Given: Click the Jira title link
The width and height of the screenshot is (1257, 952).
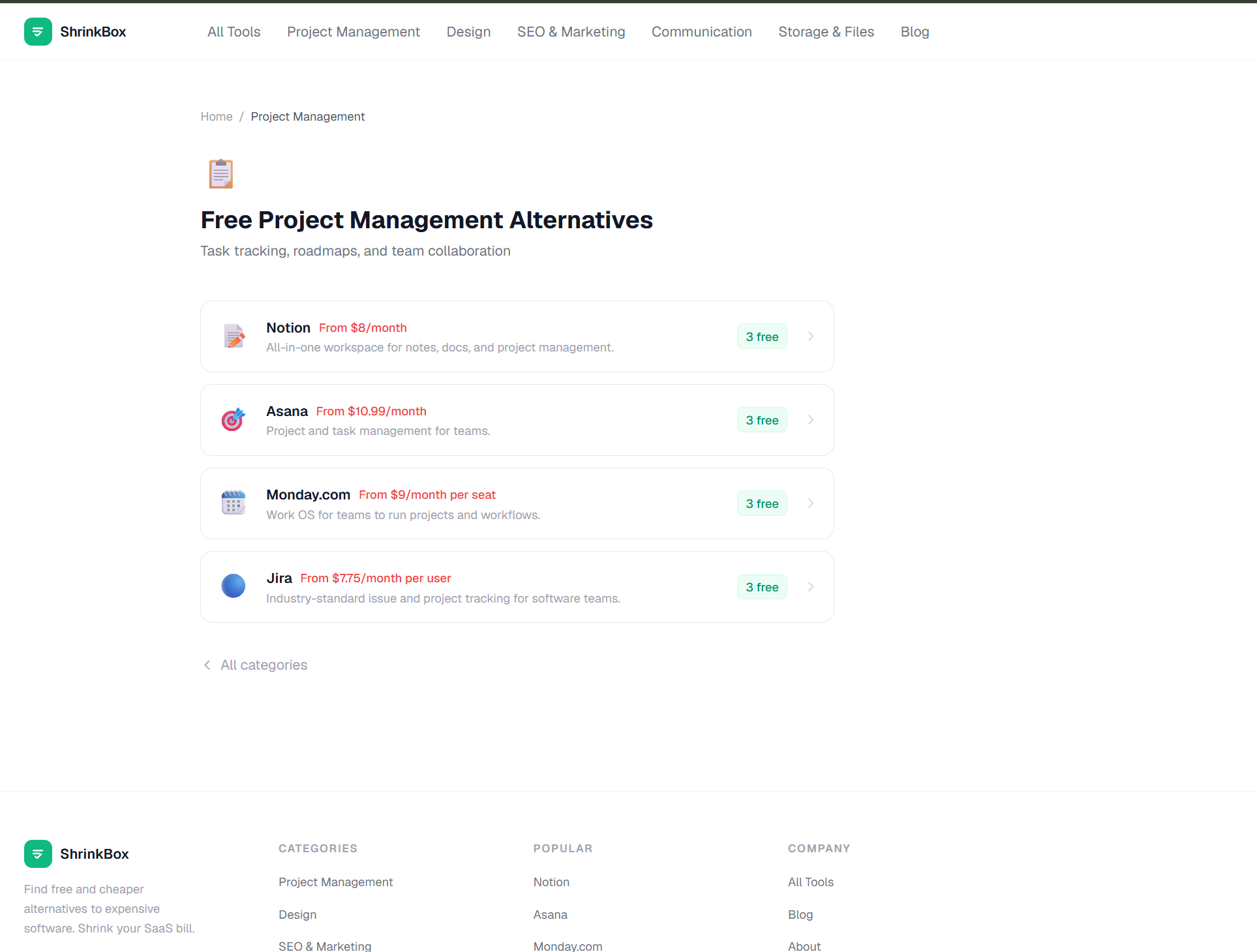Looking at the screenshot, I should pyautogui.click(x=279, y=578).
